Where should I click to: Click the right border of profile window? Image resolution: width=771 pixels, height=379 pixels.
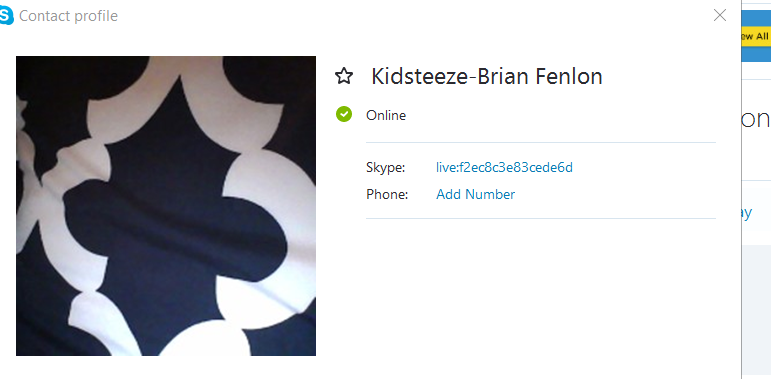pos(741,189)
